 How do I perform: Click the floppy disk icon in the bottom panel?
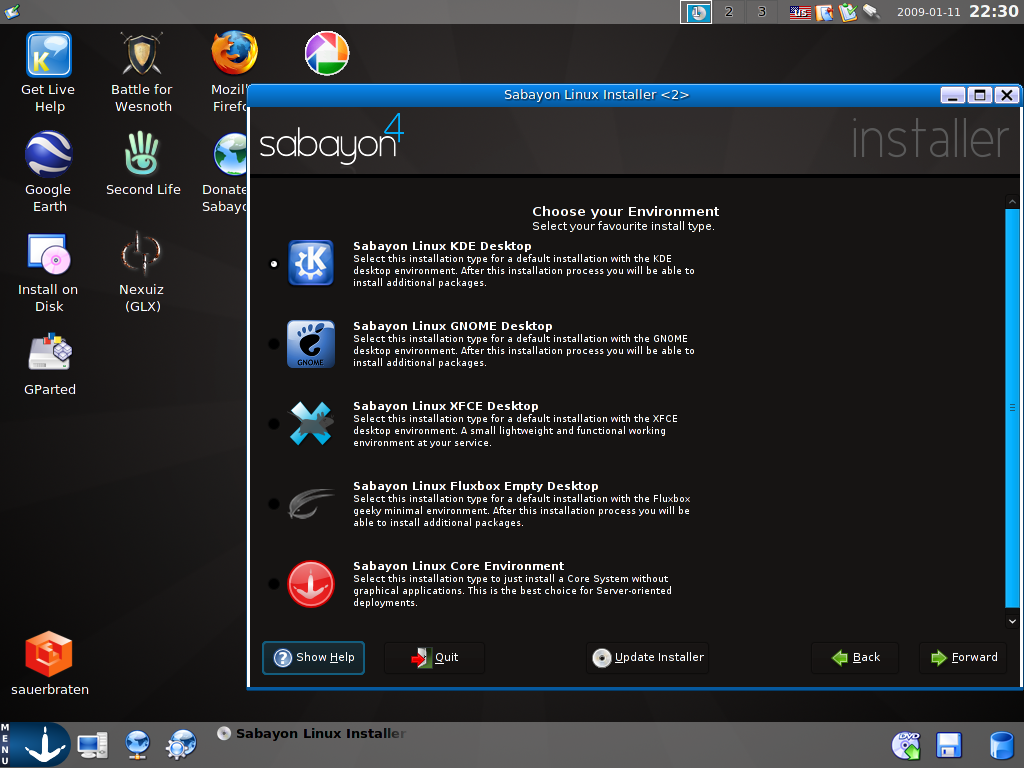[949, 745]
